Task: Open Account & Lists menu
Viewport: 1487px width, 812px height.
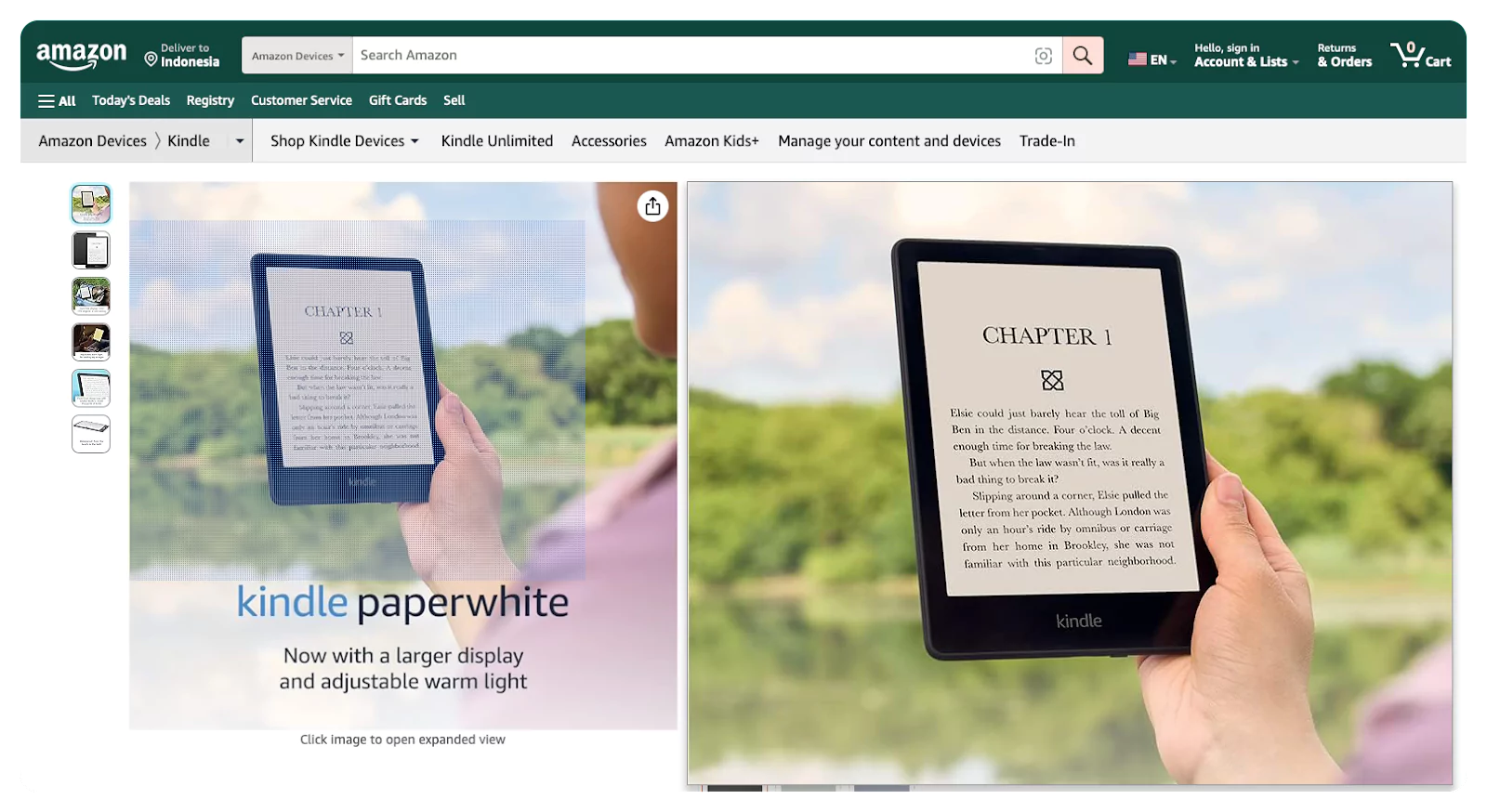Action: (x=1246, y=56)
